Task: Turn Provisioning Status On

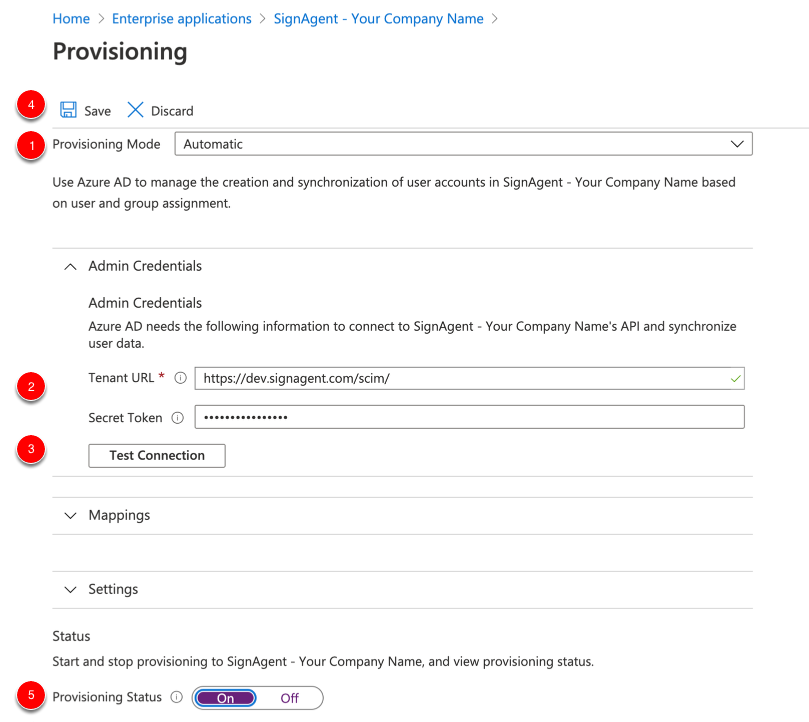Action: pos(225,698)
